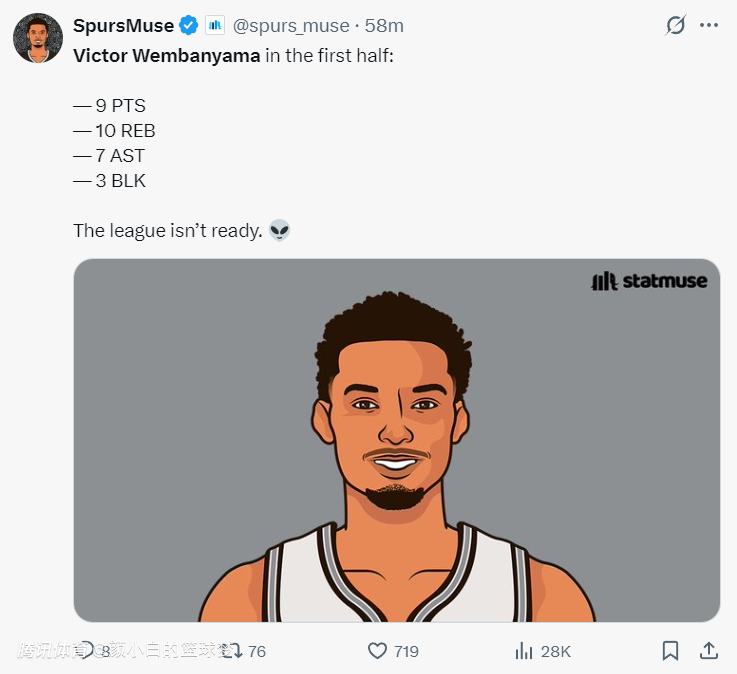
Task: Click the SpursMuse display name
Action: 123,25
